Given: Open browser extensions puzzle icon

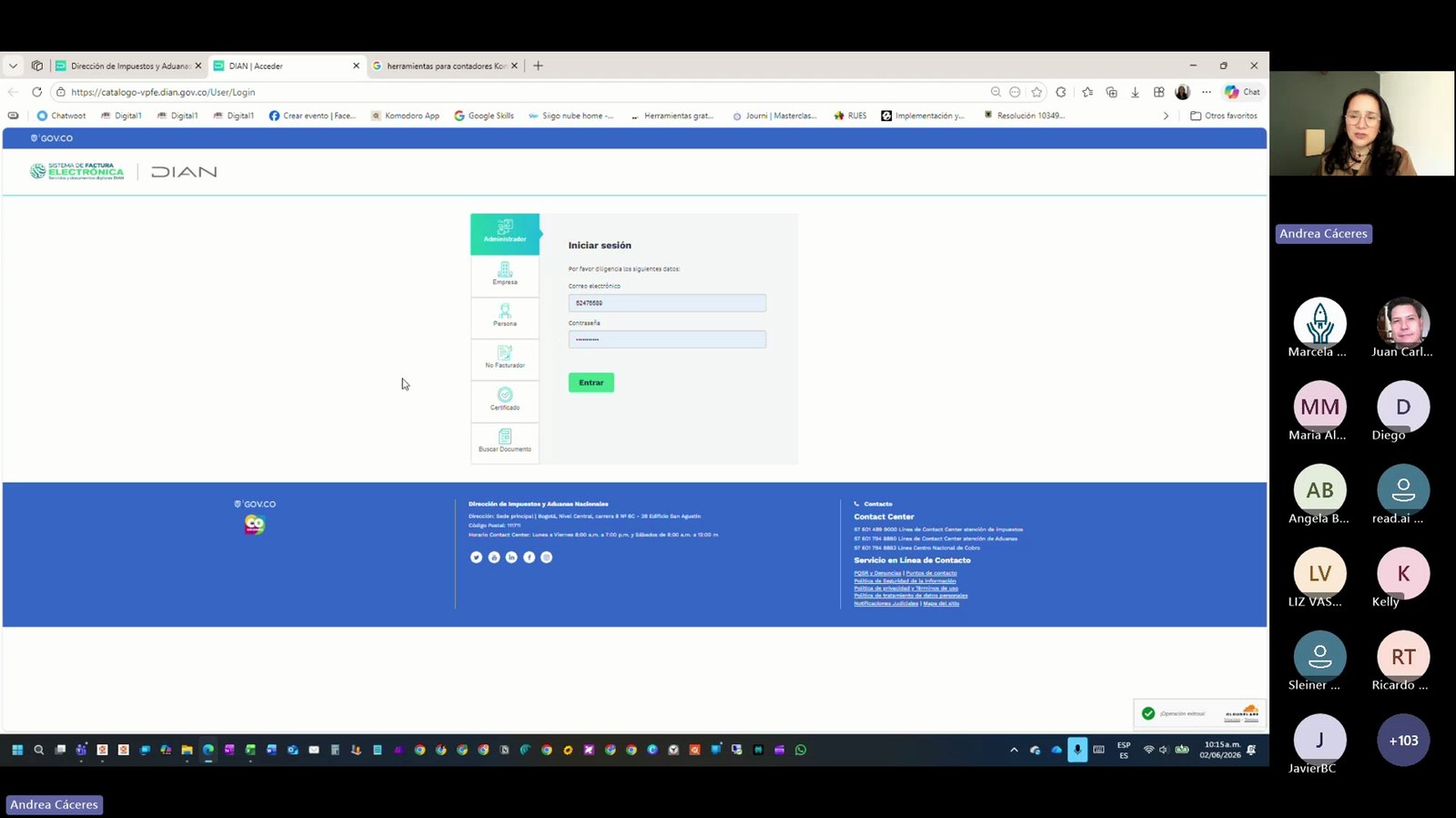Looking at the screenshot, I should pyautogui.click(x=1061, y=92).
